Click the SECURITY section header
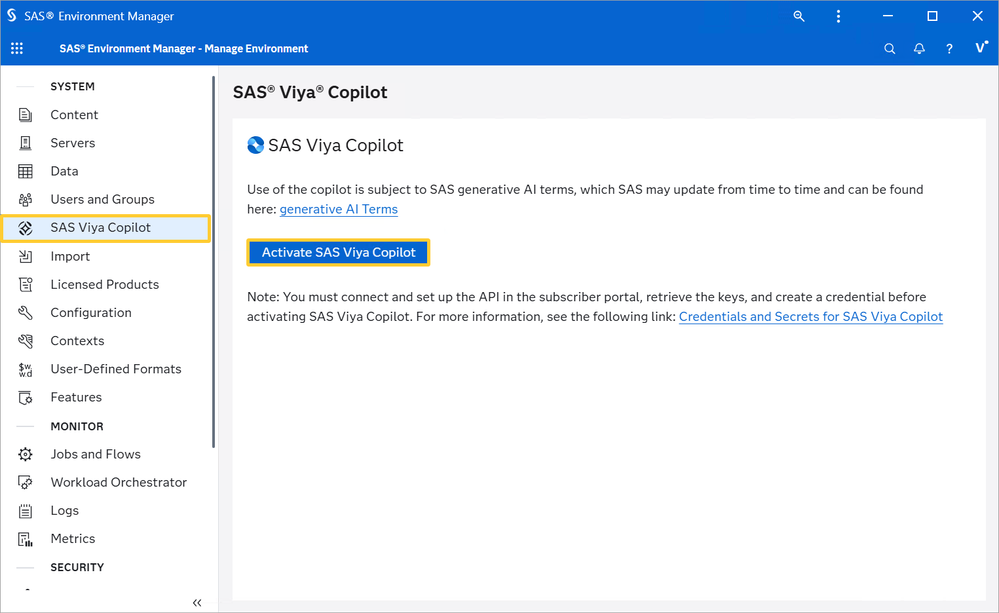999x613 pixels. pyautogui.click(x=77, y=567)
